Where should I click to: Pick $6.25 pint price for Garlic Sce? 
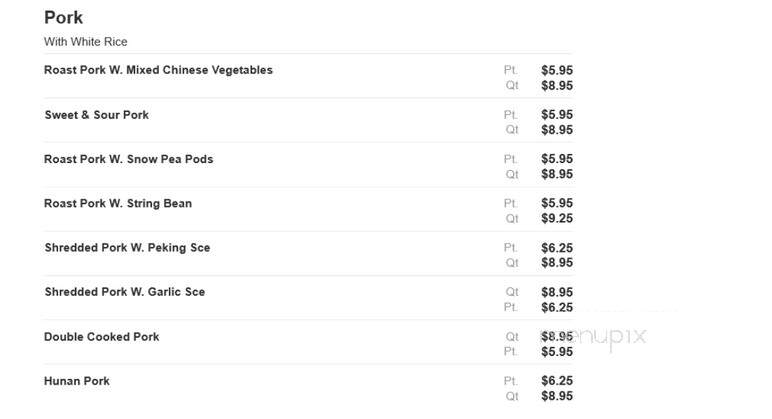pyautogui.click(x=557, y=307)
